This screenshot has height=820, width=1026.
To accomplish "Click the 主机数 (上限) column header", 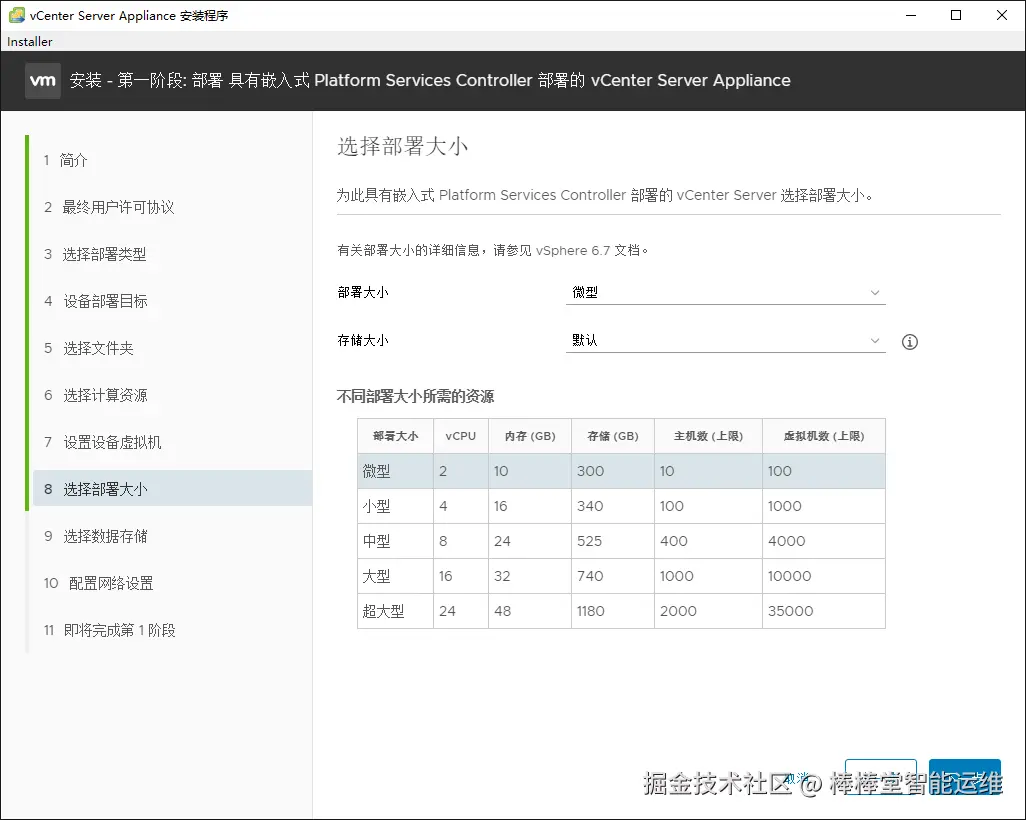I will point(709,436).
